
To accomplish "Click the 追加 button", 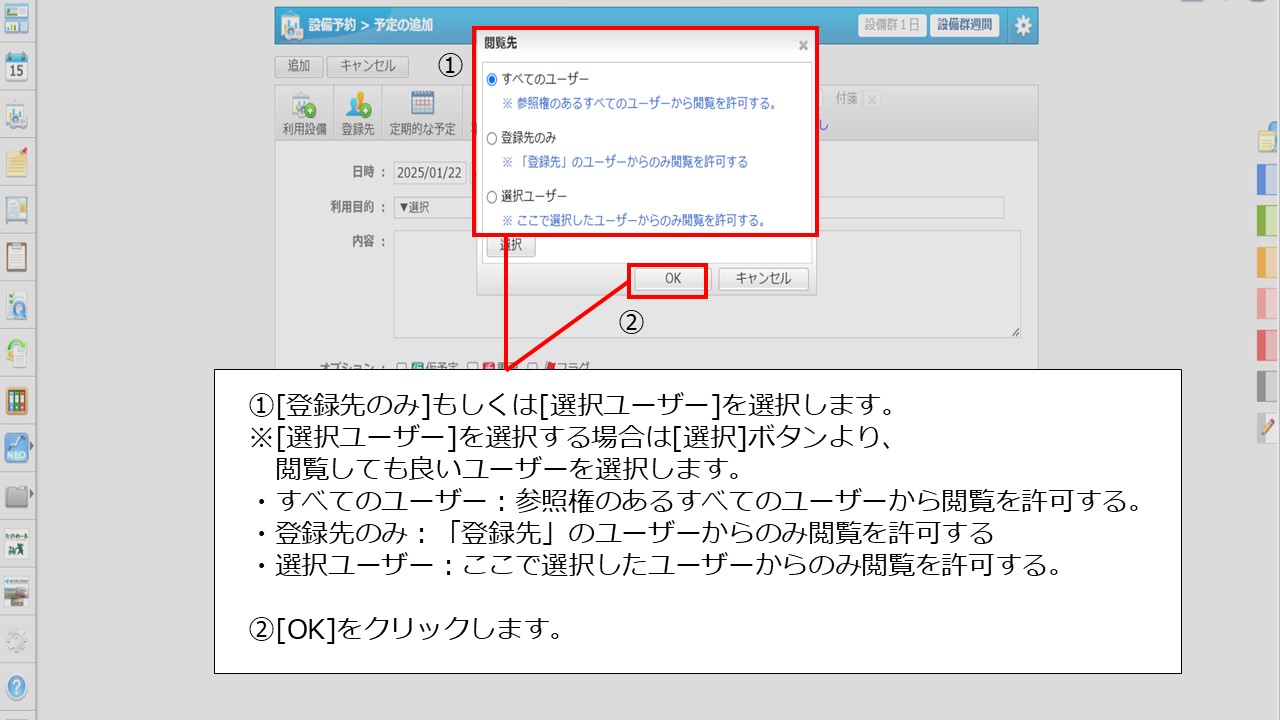I will tap(298, 66).
